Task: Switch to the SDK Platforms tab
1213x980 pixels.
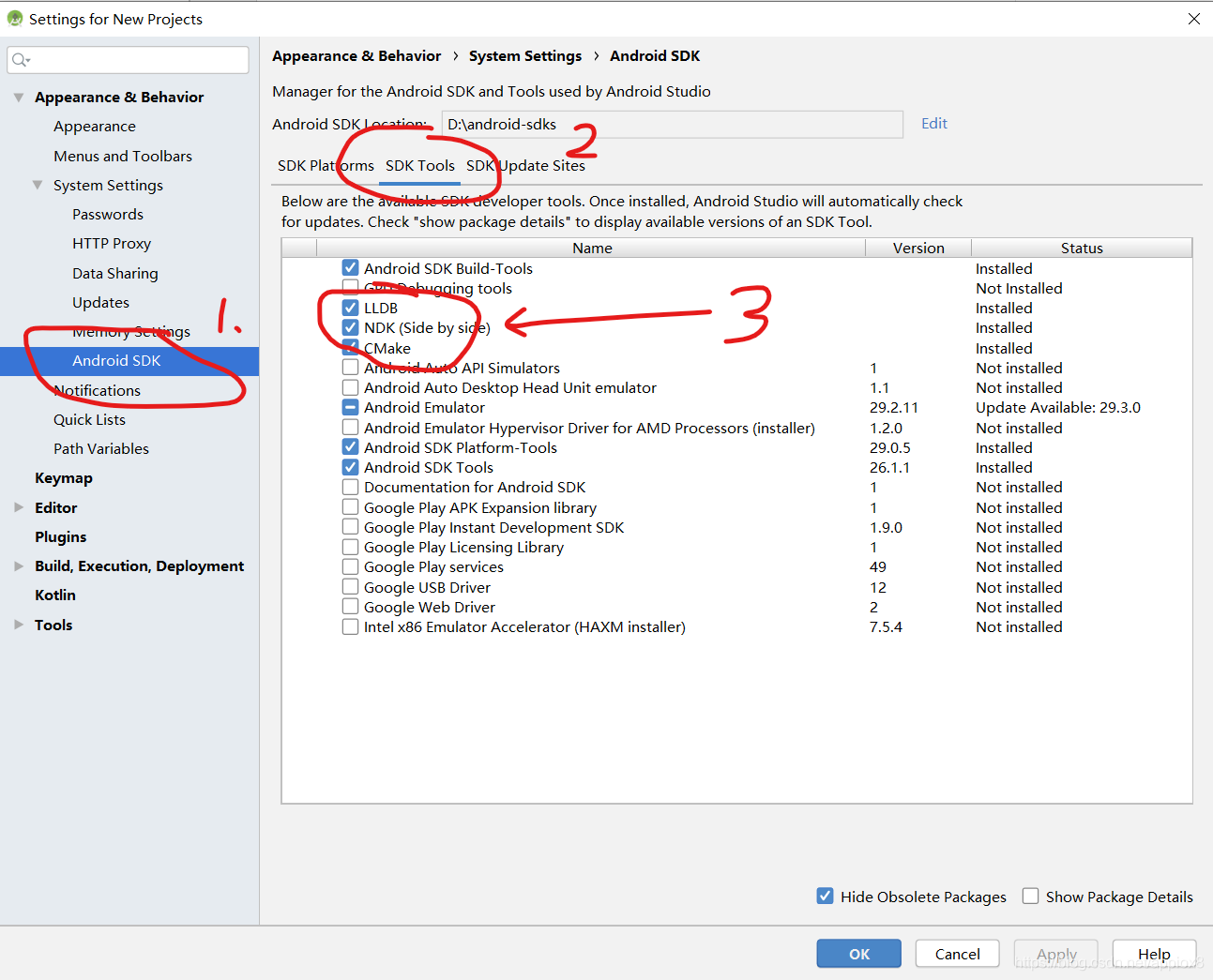Action: point(326,166)
